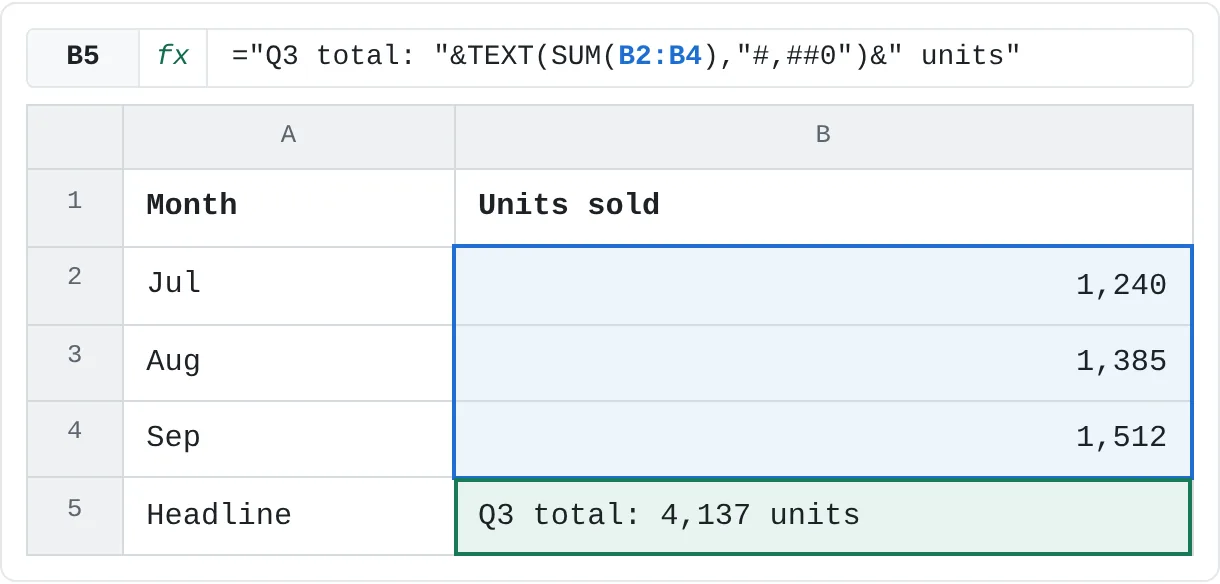Select the cell containing "Jul"

(x=289, y=286)
